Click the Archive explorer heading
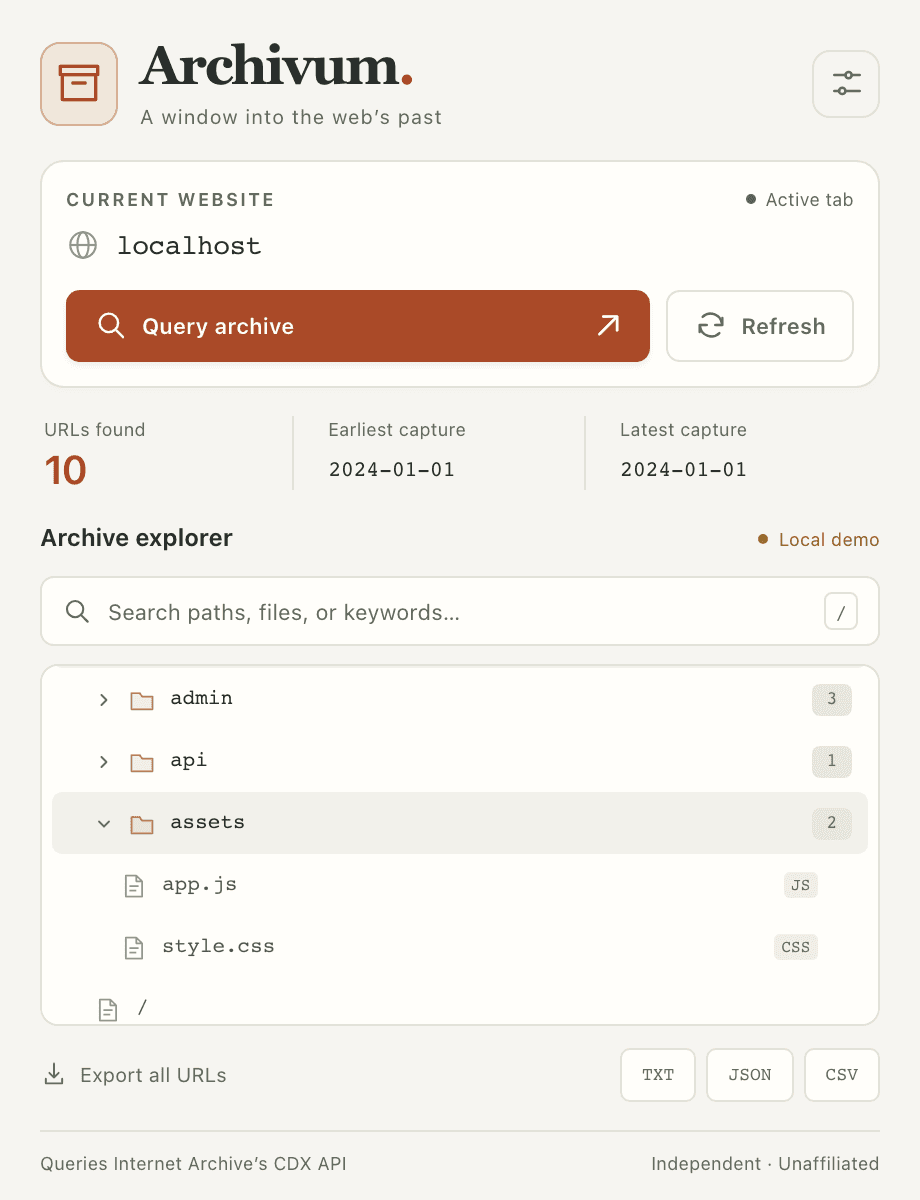This screenshot has height=1200, width=920. pyautogui.click(x=137, y=538)
